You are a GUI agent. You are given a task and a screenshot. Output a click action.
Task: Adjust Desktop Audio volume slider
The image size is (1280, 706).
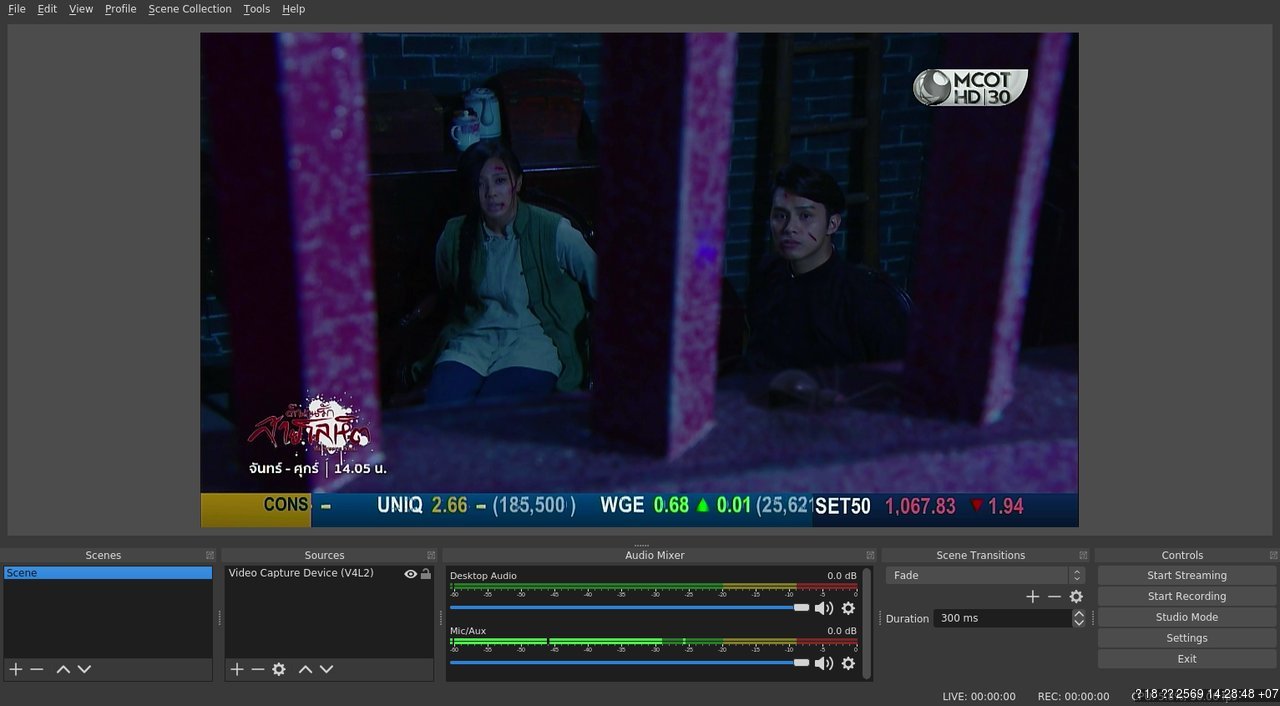[629, 607]
